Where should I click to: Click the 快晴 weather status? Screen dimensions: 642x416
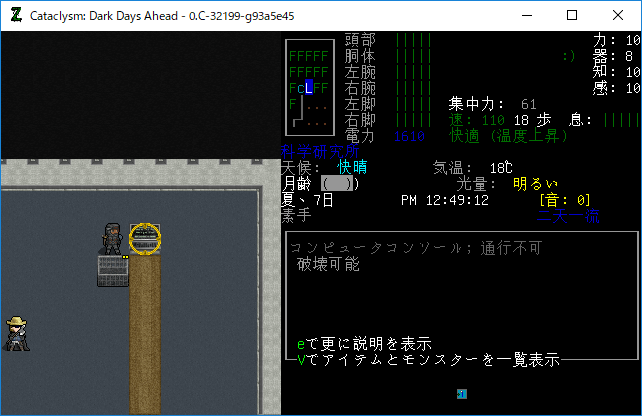[x=354, y=168]
